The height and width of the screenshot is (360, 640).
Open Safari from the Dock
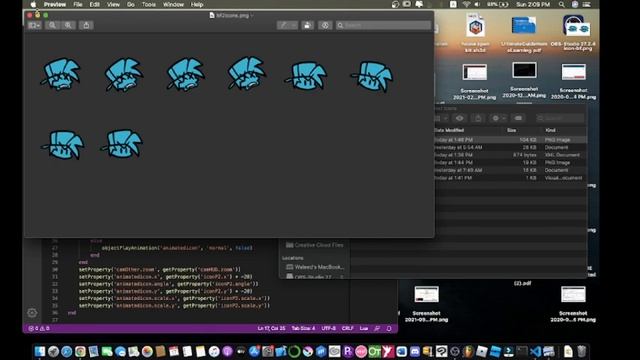pyautogui.click(x=67, y=351)
